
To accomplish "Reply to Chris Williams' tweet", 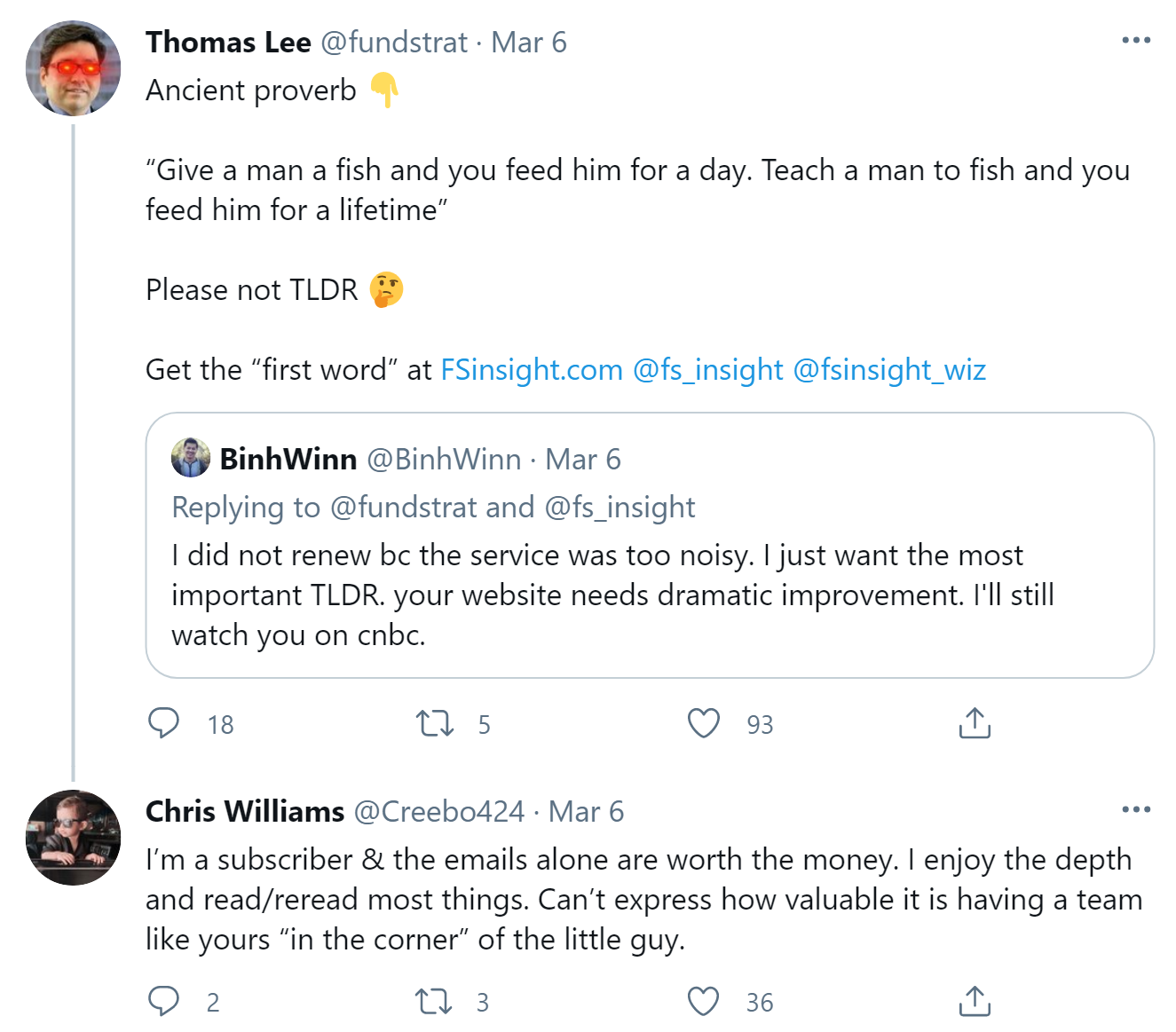I will click(x=164, y=1001).
